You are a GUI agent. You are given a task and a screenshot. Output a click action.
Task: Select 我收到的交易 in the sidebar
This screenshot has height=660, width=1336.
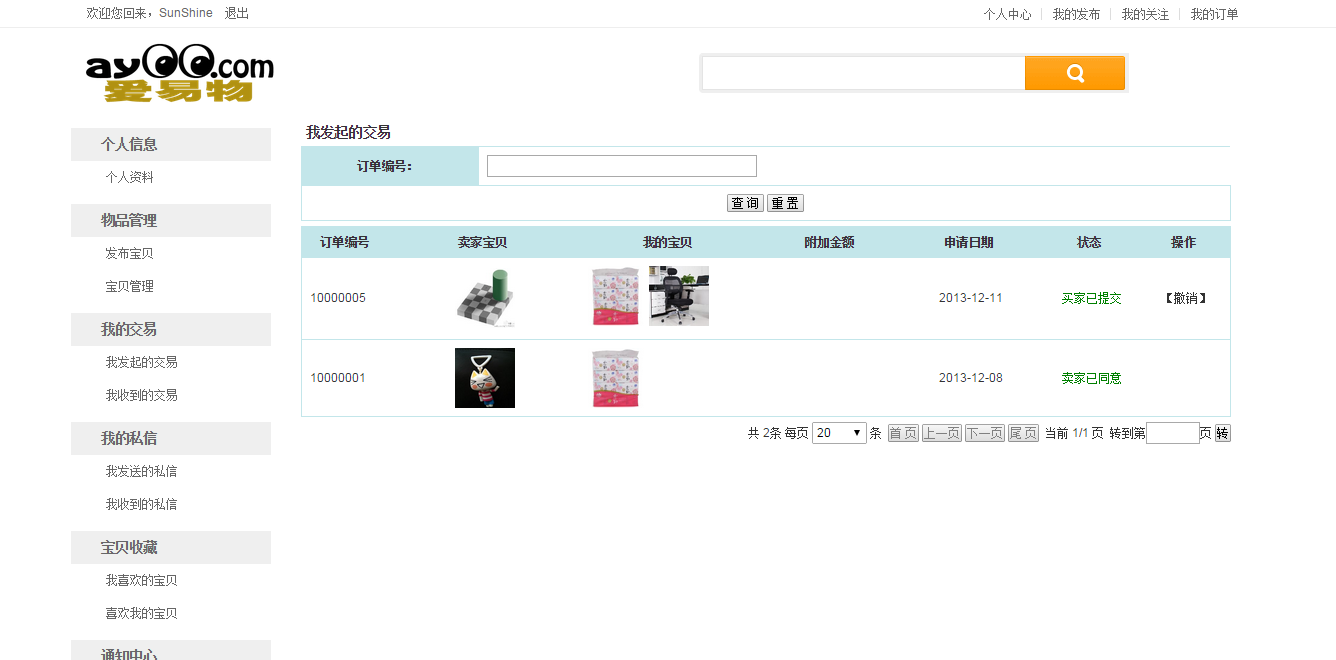click(141, 395)
